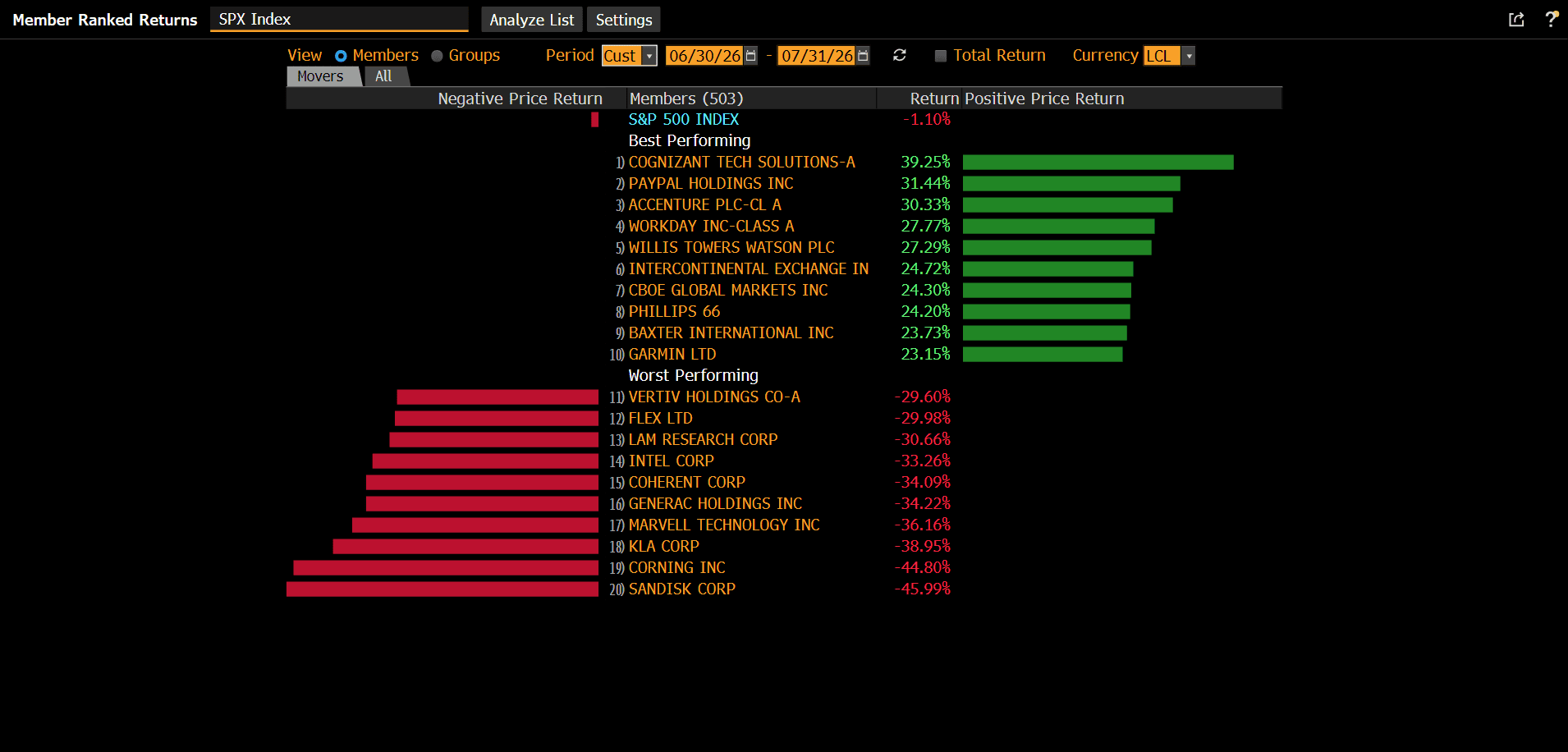Select the Members view radio button

point(341,56)
